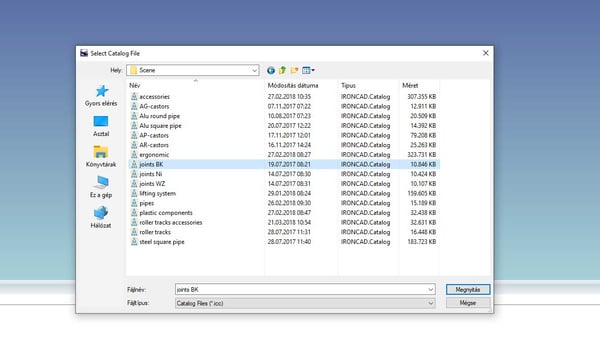Click the Mégse cancel button
Image resolution: width=600 pixels, height=362 pixels.
coord(468,303)
